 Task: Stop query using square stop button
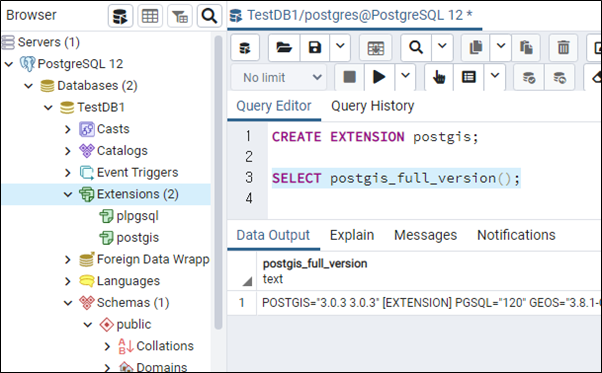click(349, 77)
